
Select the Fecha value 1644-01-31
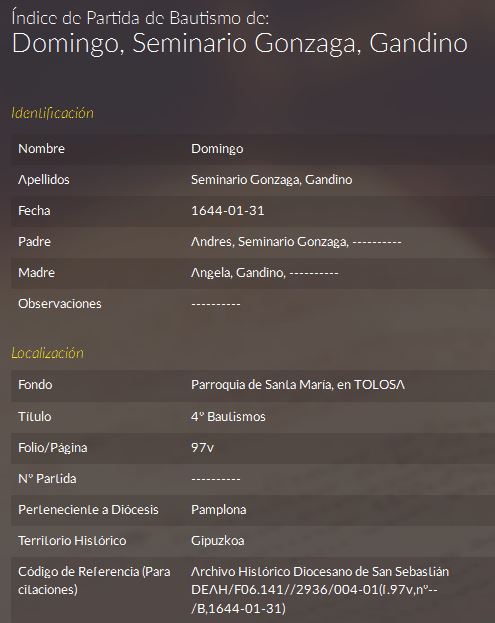pyautogui.click(x=228, y=211)
